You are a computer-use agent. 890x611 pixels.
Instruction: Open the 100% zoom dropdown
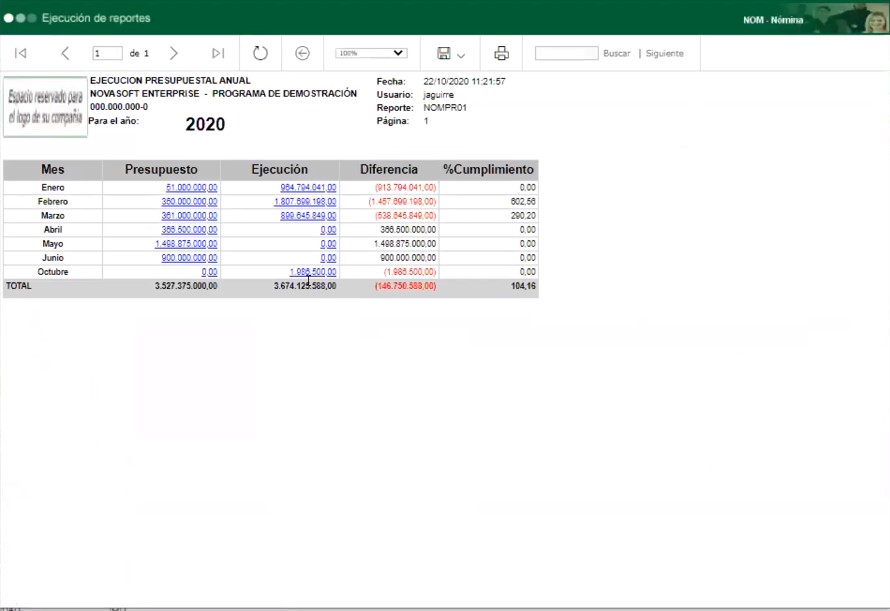[x=371, y=53]
